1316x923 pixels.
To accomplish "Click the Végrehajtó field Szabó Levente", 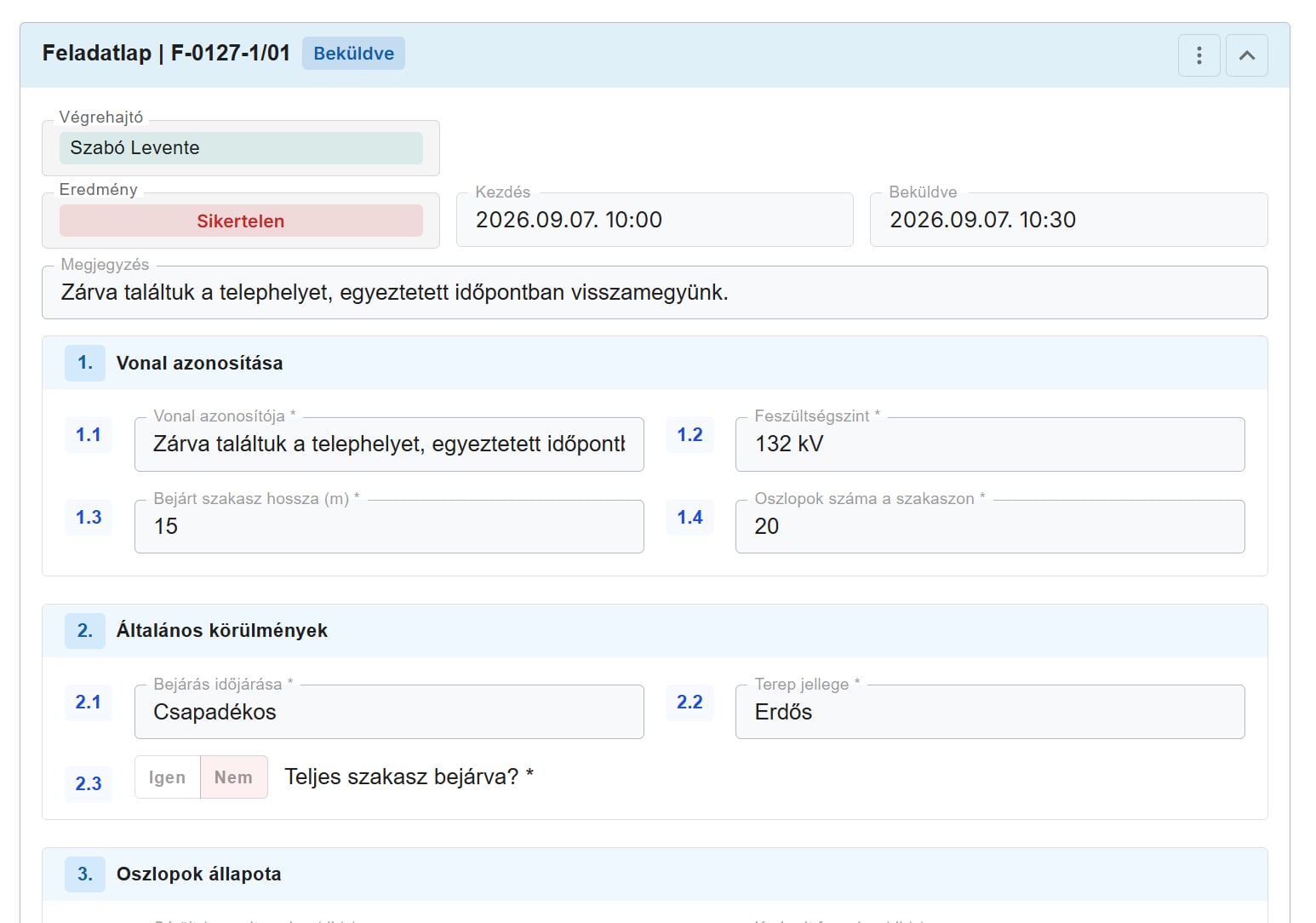I will [241, 148].
